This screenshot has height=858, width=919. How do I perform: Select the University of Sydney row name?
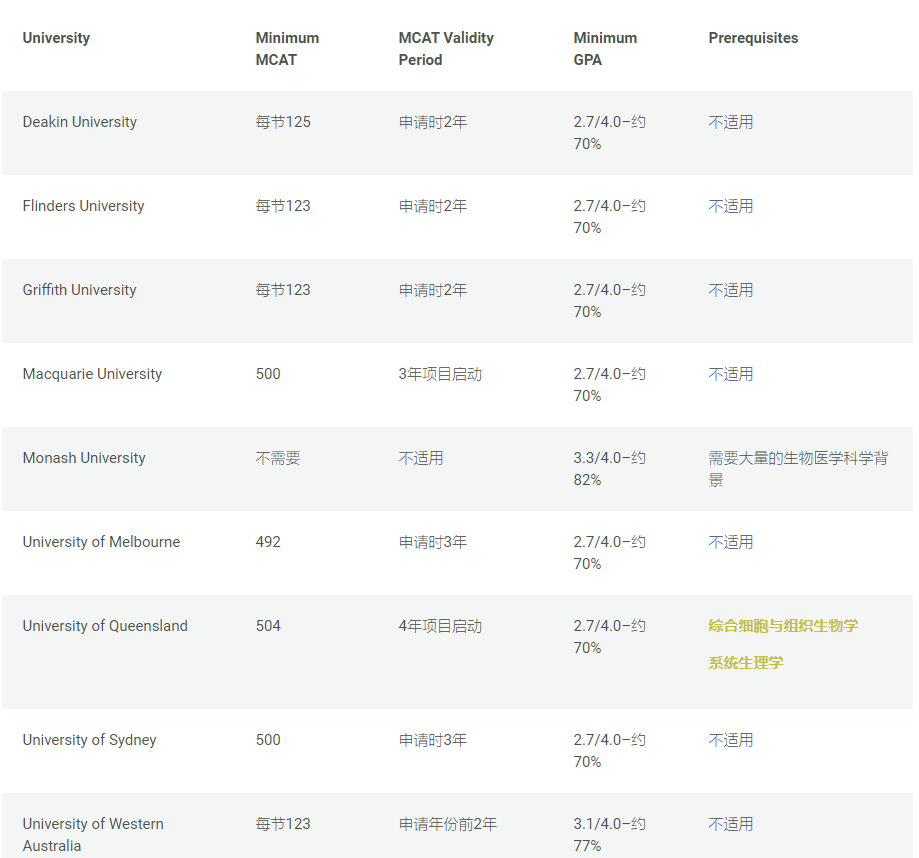89,740
